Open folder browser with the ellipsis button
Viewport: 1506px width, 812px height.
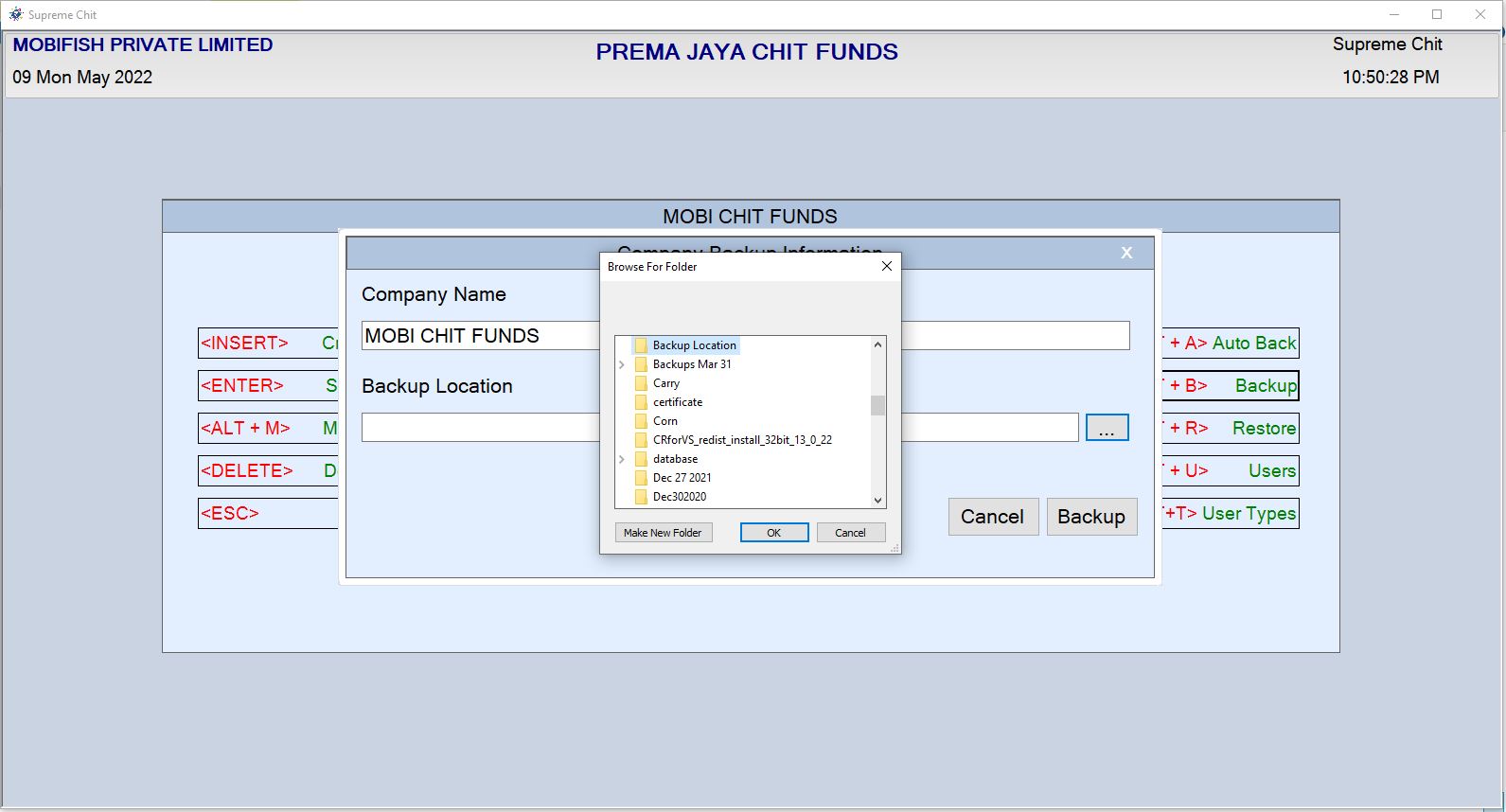[1107, 427]
